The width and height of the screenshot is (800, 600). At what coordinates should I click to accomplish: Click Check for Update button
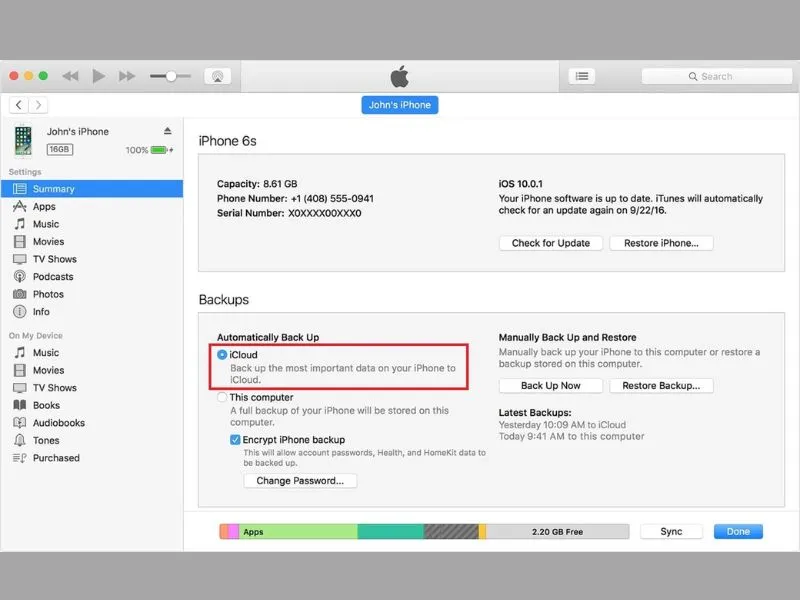[x=551, y=243]
